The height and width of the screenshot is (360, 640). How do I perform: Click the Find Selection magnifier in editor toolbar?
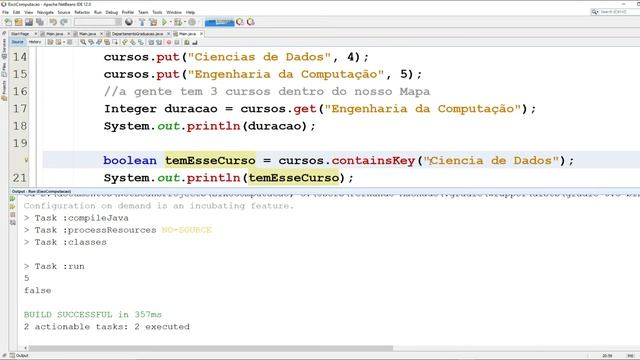point(83,42)
